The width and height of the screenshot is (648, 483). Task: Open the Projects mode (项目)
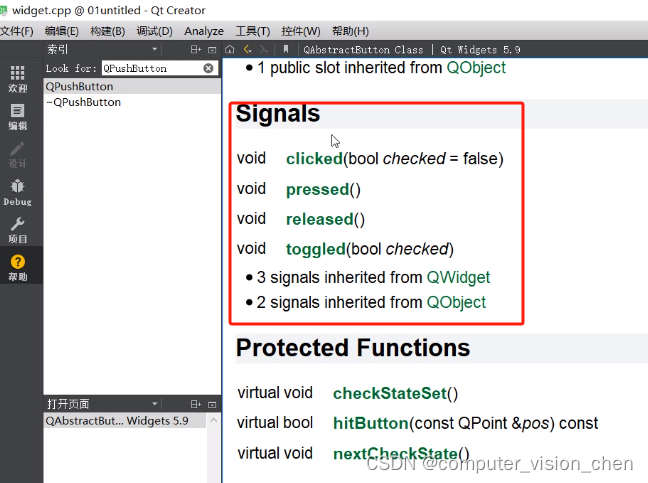[17, 231]
